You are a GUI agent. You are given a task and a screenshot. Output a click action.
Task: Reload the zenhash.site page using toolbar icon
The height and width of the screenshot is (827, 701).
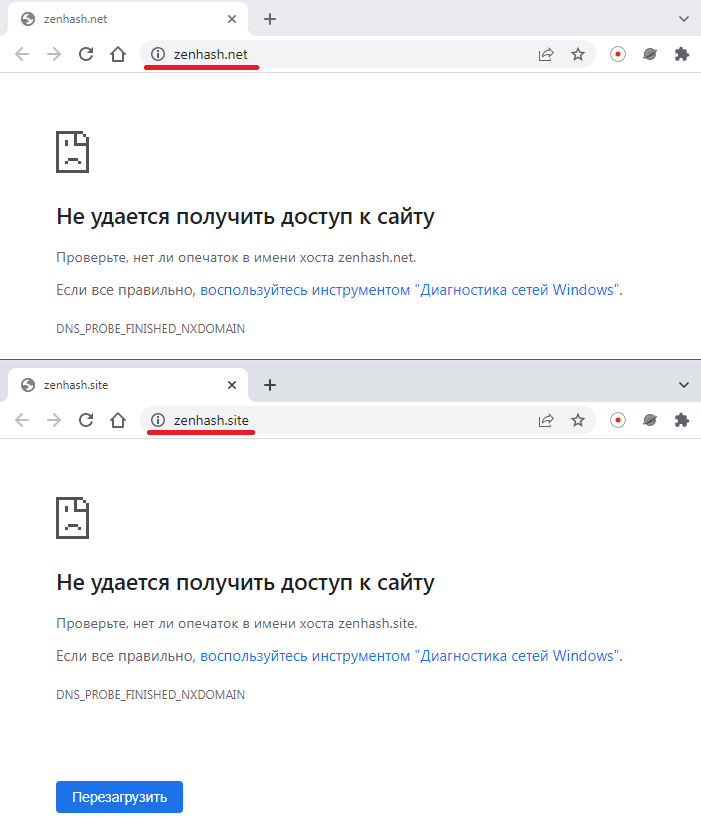[x=86, y=420]
